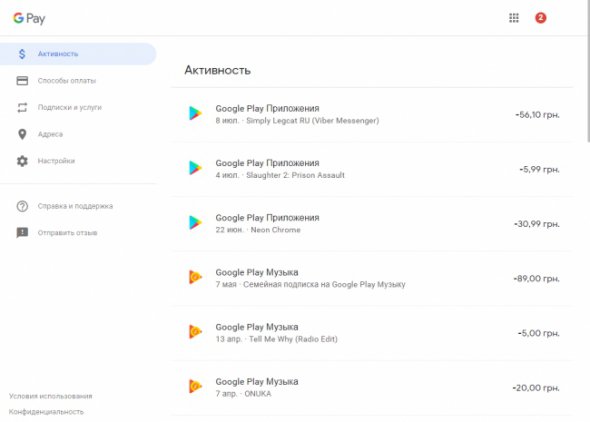The image size is (590, 422).
Task: Click the -89,00 грн. amount
Action: [536, 279]
